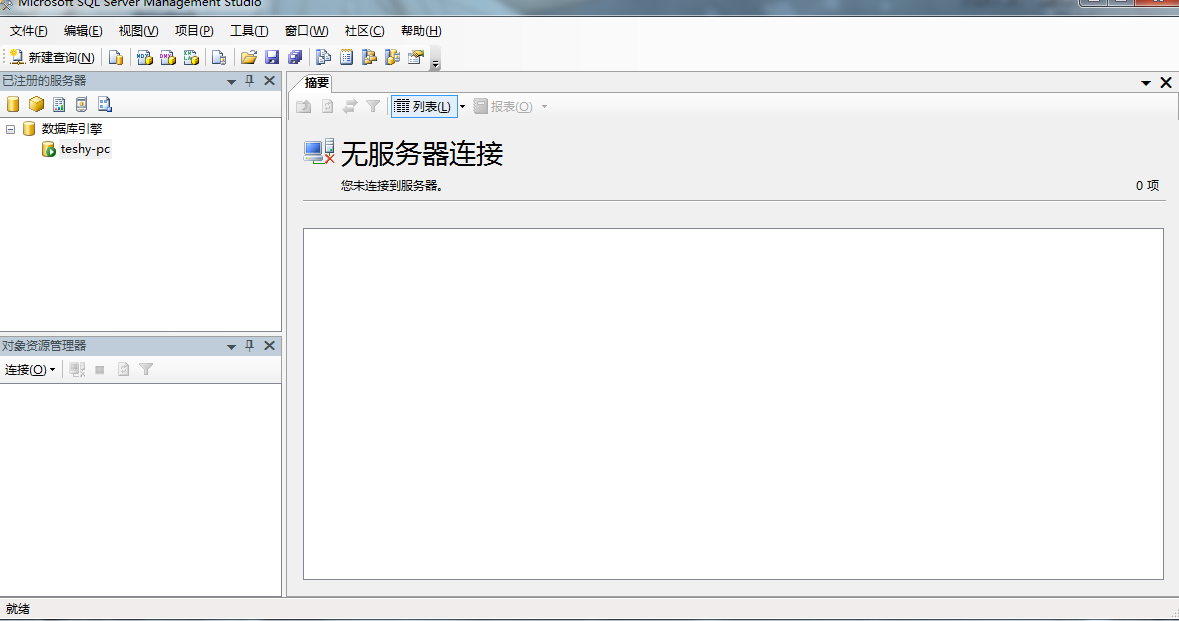
Task: Click the open file folder icon
Action: coord(249,57)
